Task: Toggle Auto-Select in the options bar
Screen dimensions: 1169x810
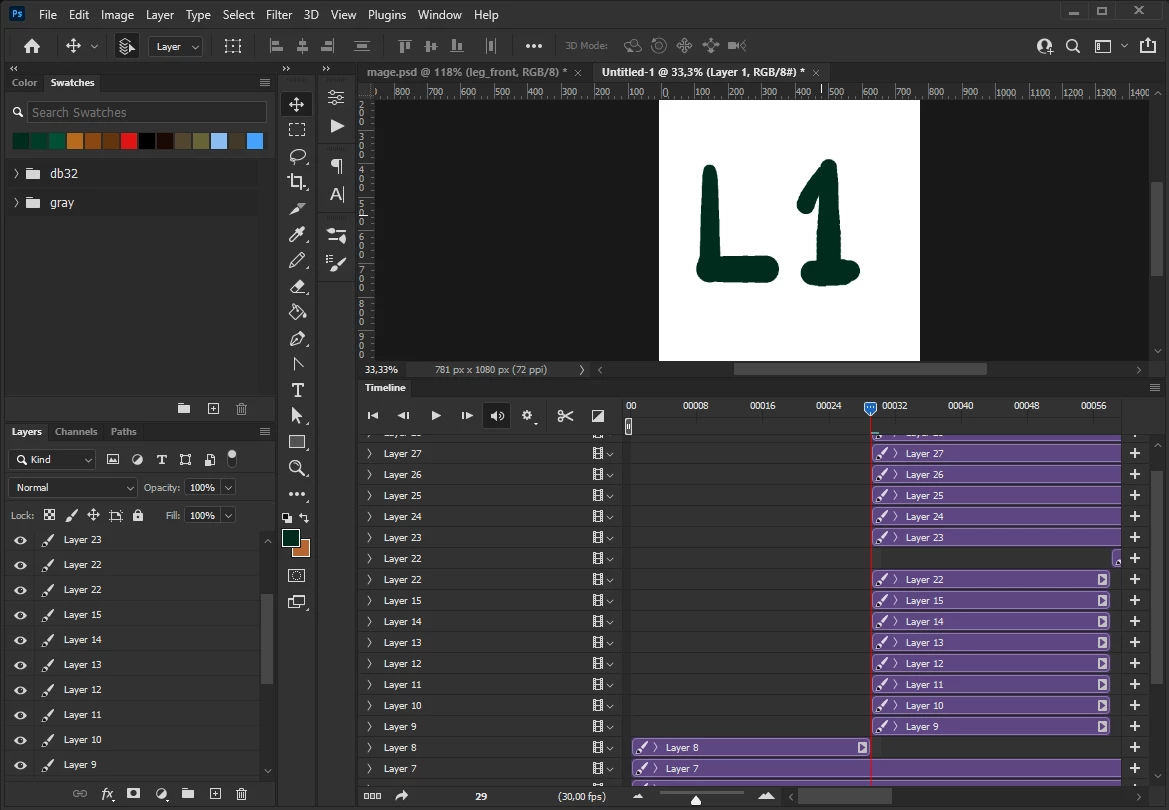Action: click(126, 46)
